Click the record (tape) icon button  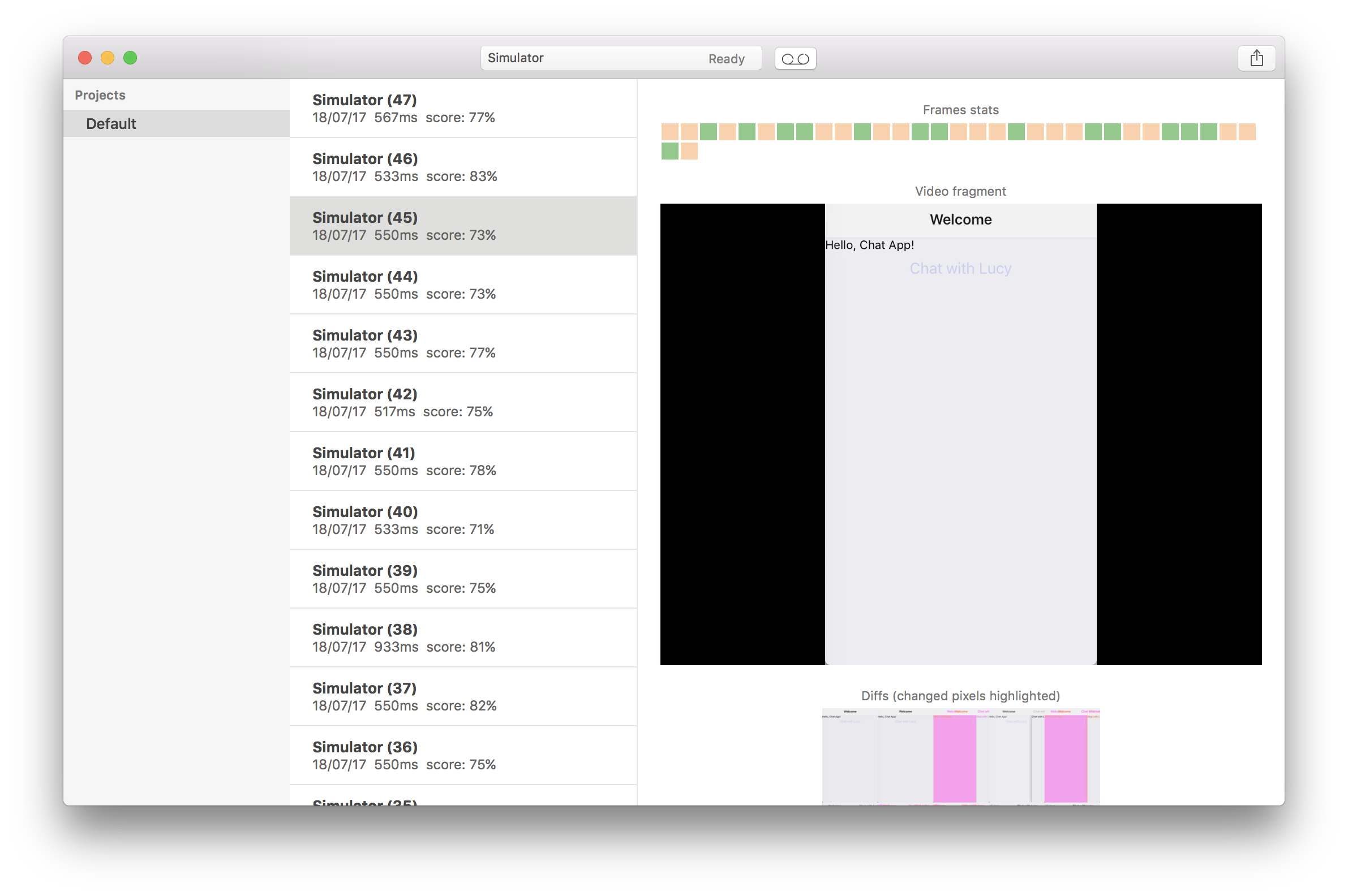coord(795,58)
